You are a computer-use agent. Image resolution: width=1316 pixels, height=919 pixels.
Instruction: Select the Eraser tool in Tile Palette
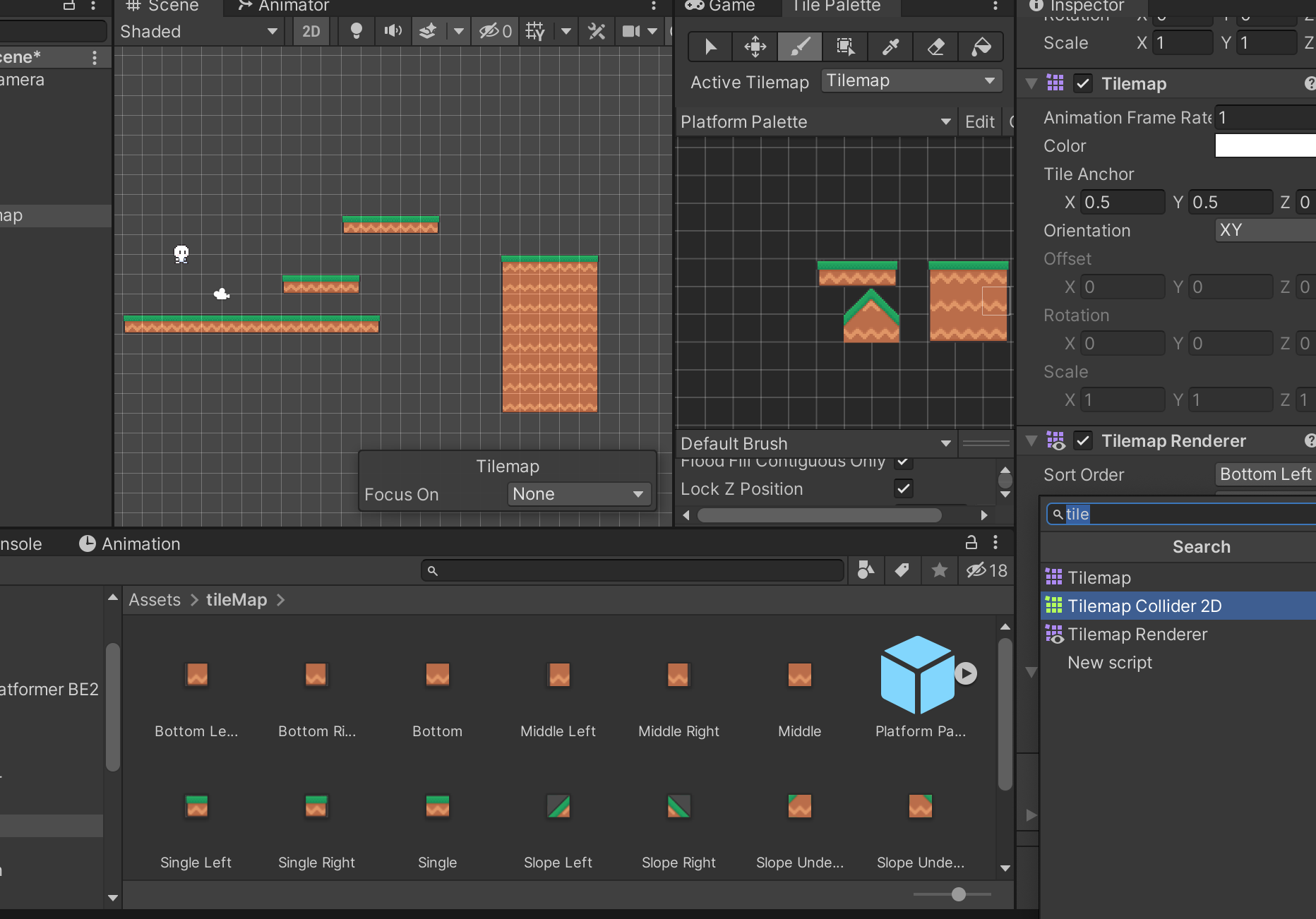[935, 47]
